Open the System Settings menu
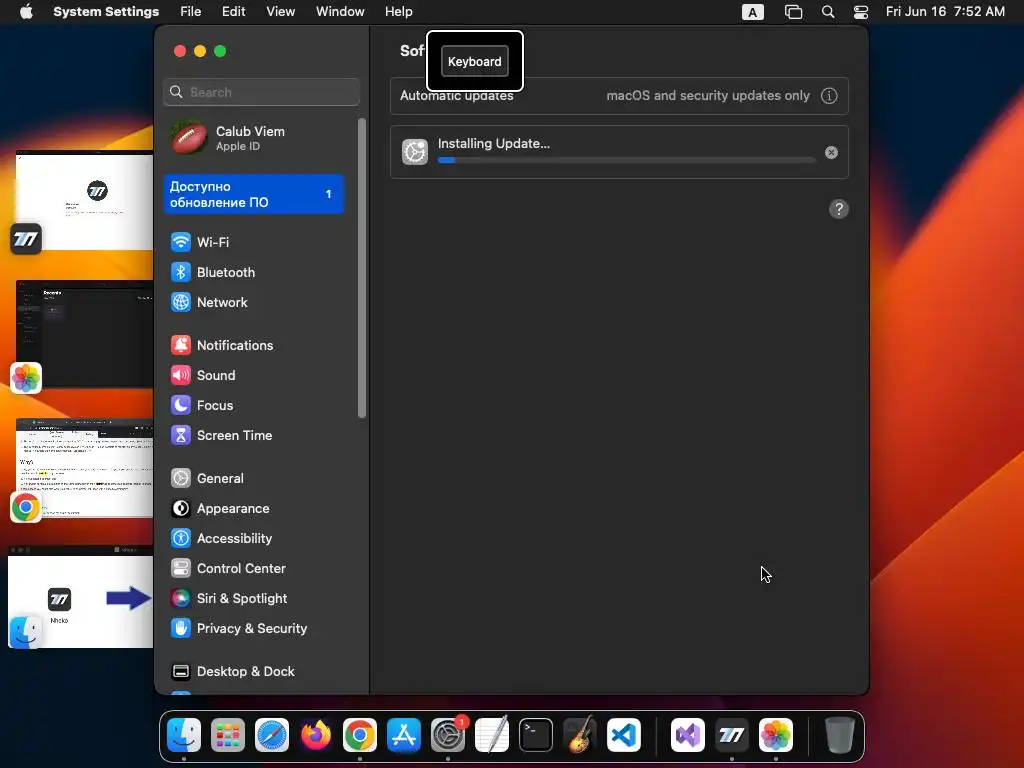 pyautogui.click(x=106, y=12)
